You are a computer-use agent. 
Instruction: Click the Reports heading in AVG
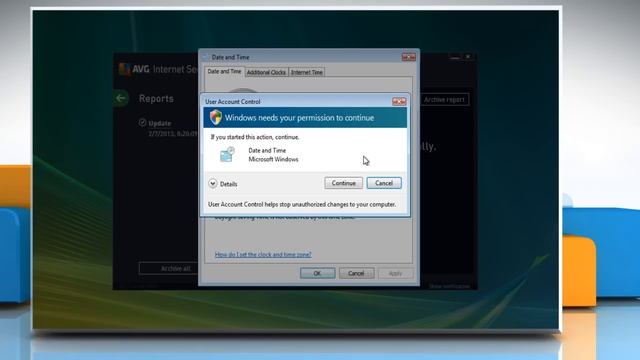(156, 99)
